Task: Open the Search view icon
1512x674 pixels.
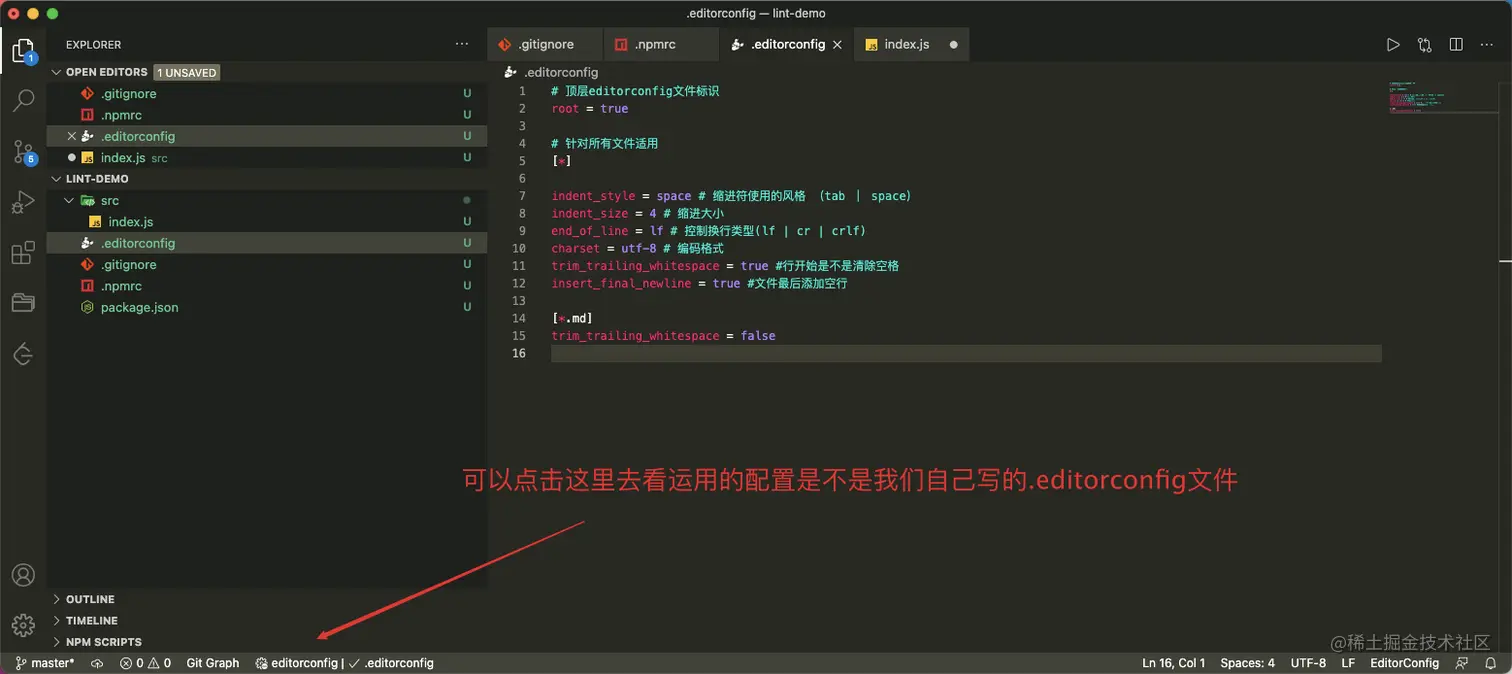Action: 23,101
